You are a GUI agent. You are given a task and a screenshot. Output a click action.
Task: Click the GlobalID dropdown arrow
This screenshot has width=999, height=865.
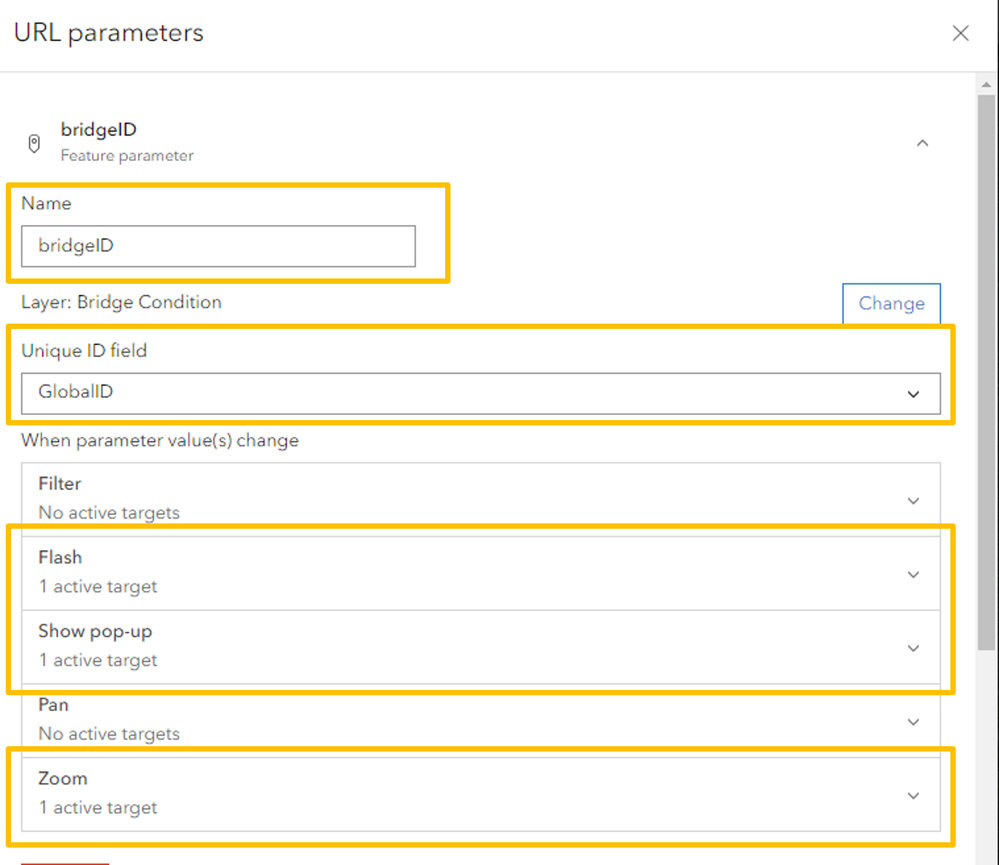[x=912, y=394]
